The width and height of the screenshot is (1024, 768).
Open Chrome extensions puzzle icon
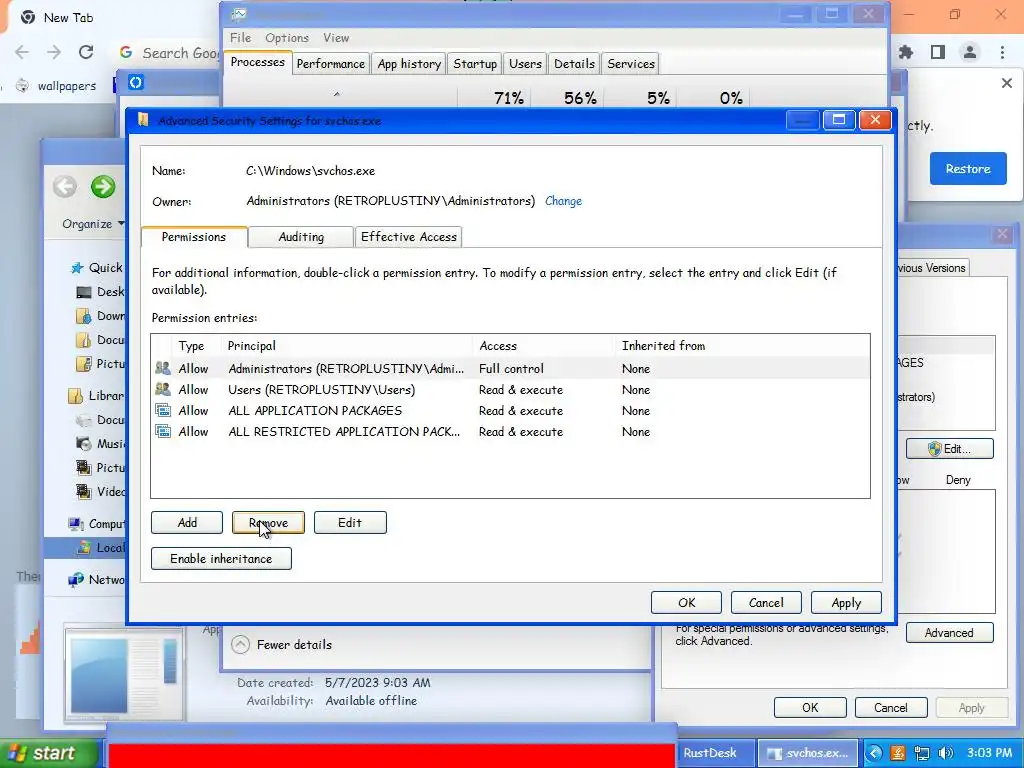[906, 52]
